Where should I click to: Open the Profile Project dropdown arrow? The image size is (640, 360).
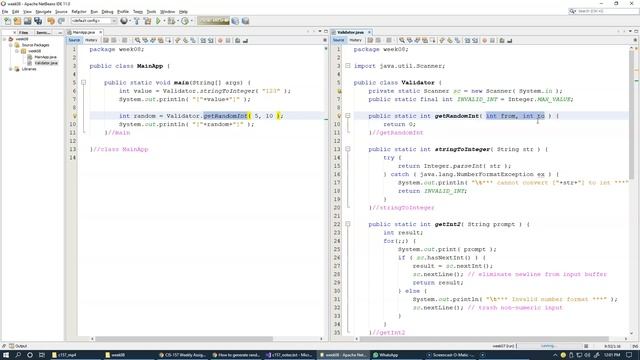(x=191, y=21)
